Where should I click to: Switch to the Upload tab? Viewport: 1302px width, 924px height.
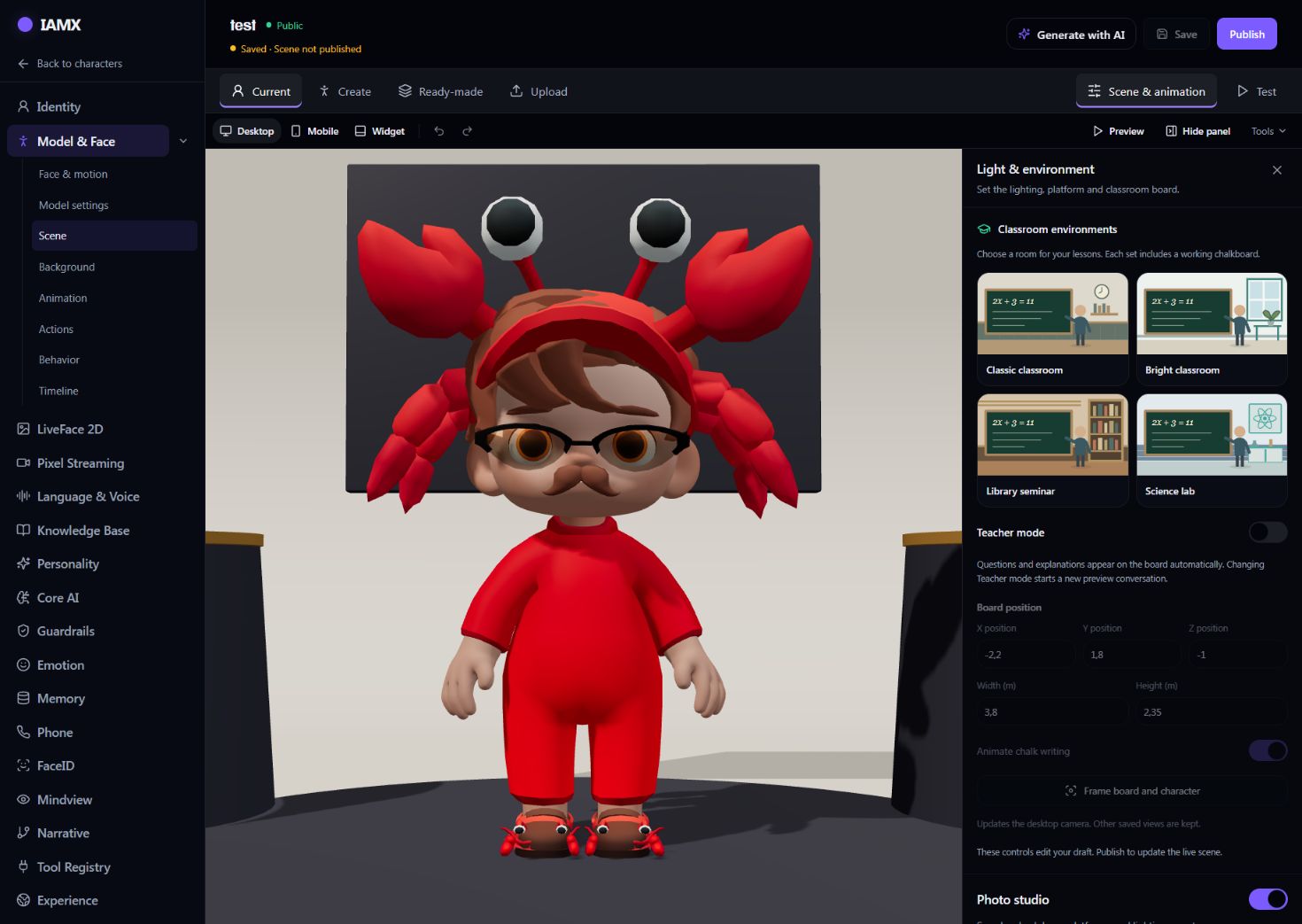pyautogui.click(x=539, y=91)
